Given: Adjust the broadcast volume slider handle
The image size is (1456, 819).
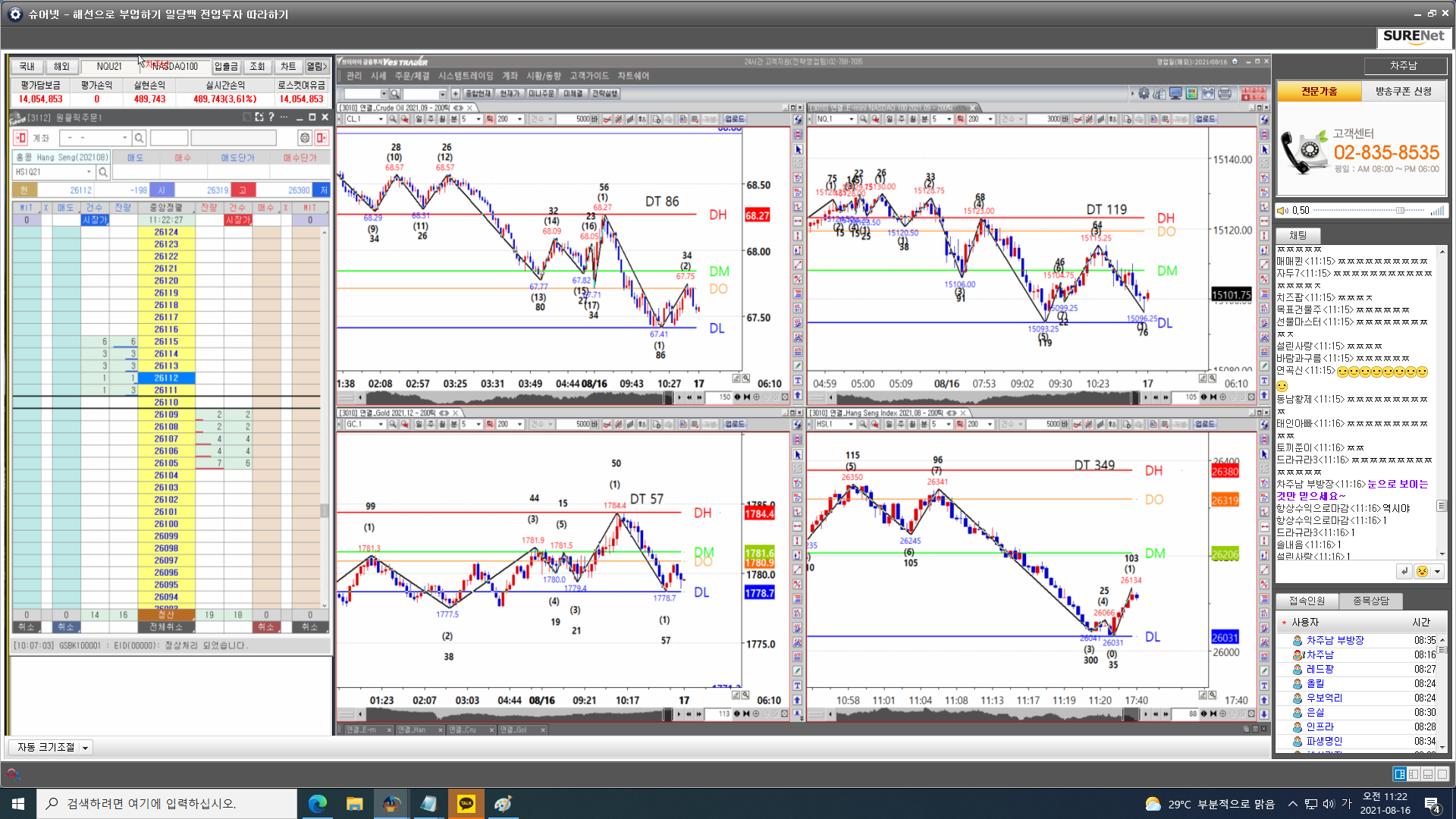Looking at the screenshot, I should tap(1400, 211).
